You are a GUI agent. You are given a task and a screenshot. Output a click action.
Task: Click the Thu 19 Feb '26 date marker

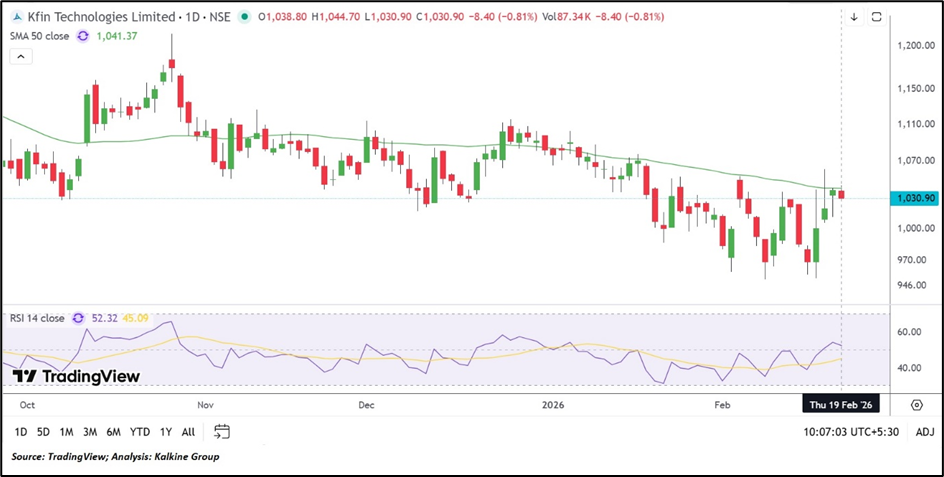[x=842, y=404]
